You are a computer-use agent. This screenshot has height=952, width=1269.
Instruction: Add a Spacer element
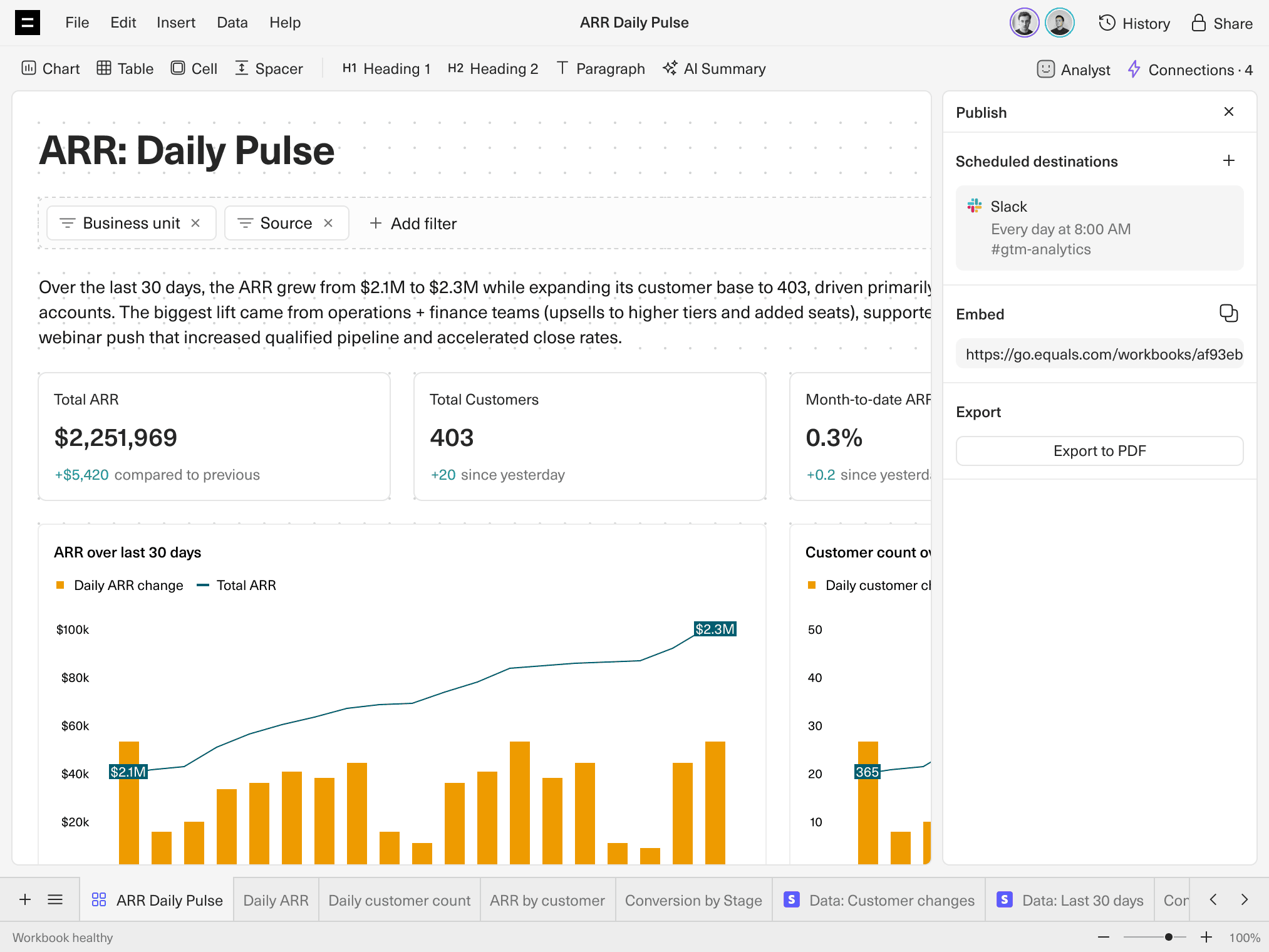click(268, 69)
